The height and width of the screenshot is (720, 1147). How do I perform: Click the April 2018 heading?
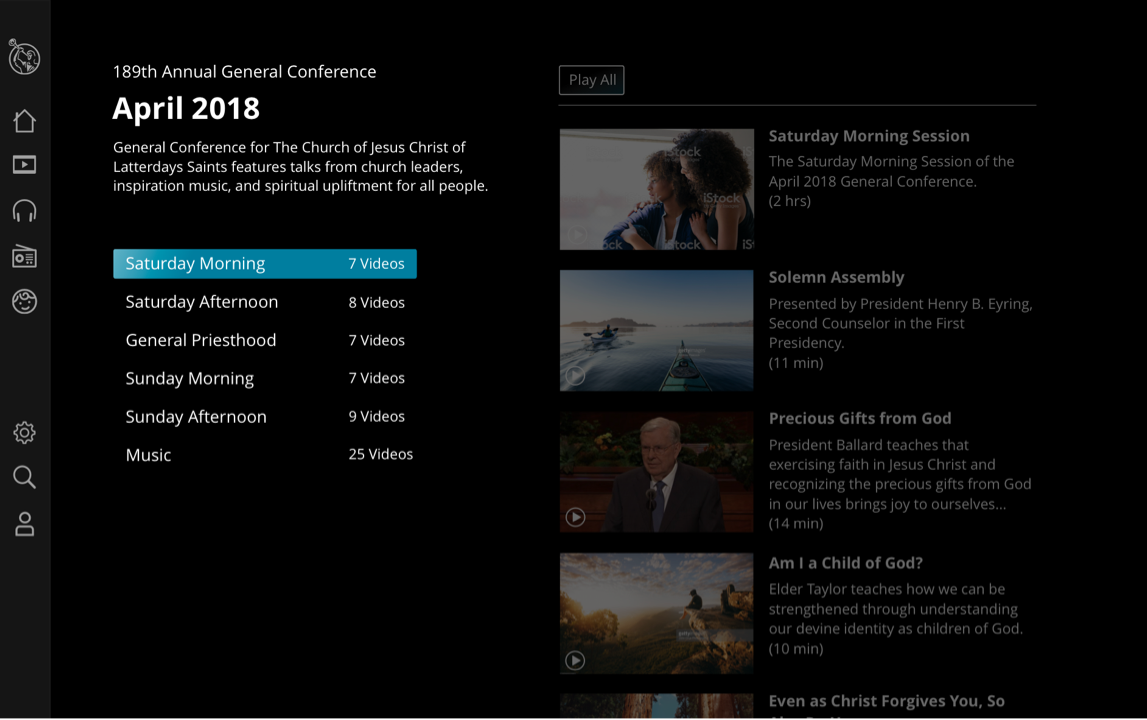tap(186, 109)
